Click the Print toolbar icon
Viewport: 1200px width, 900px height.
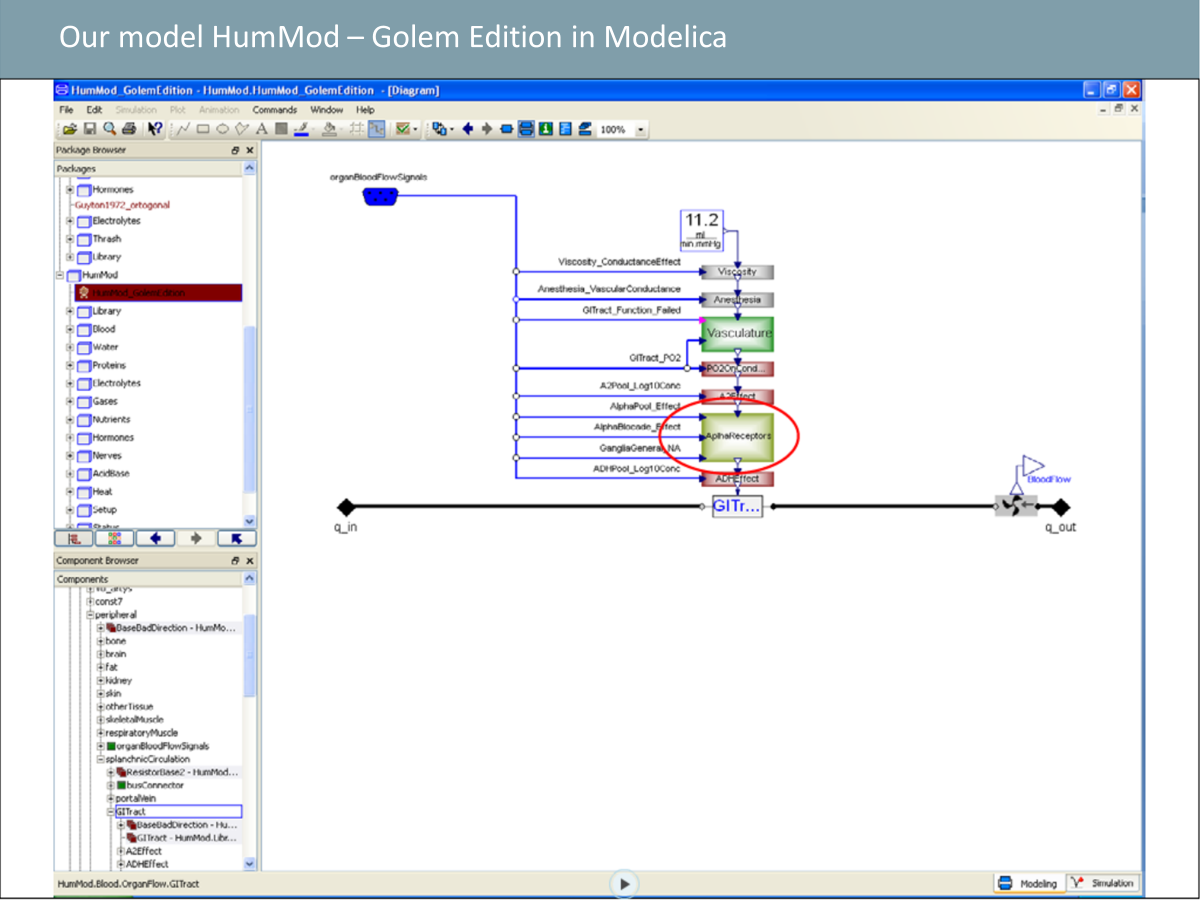[129, 129]
